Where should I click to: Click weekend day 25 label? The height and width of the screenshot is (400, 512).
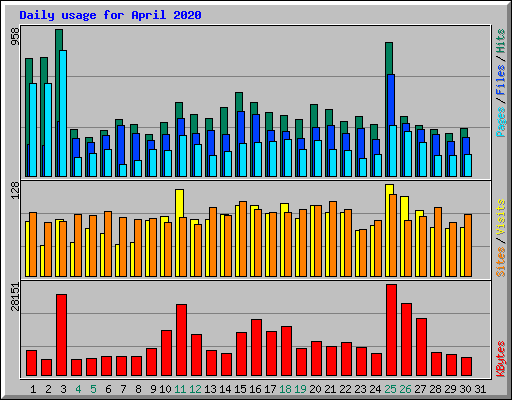(x=390, y=389)
